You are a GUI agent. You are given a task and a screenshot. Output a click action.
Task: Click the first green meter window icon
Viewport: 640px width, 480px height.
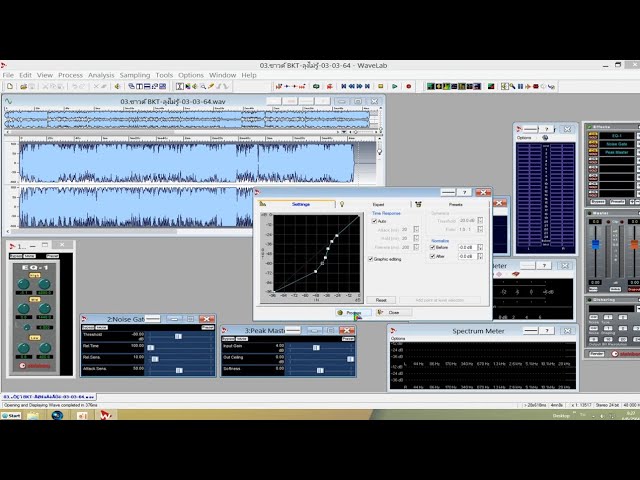430,87
